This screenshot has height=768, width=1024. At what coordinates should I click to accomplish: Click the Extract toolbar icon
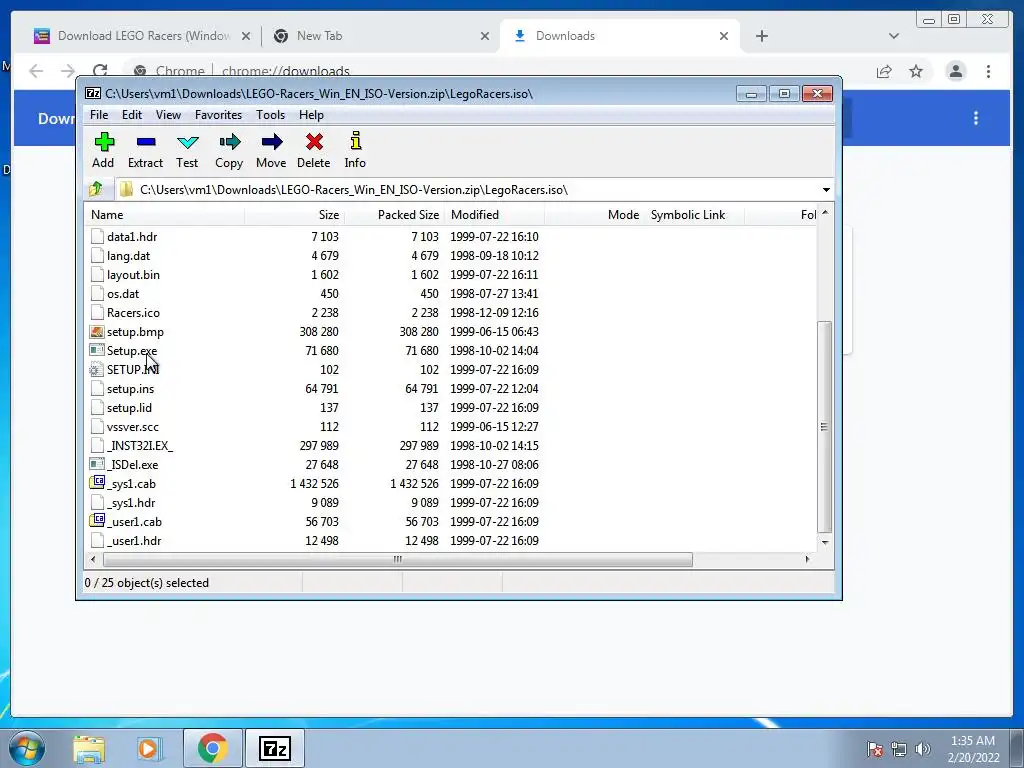(145, 150)
